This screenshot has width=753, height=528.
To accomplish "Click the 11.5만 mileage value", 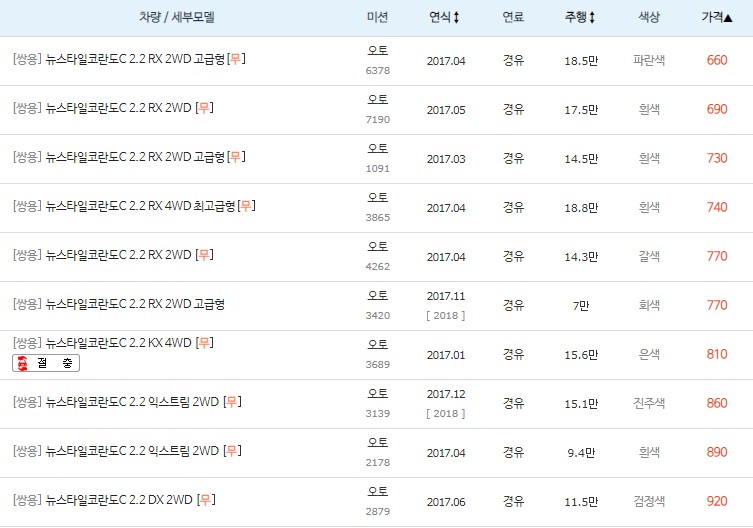I will 581,502.
